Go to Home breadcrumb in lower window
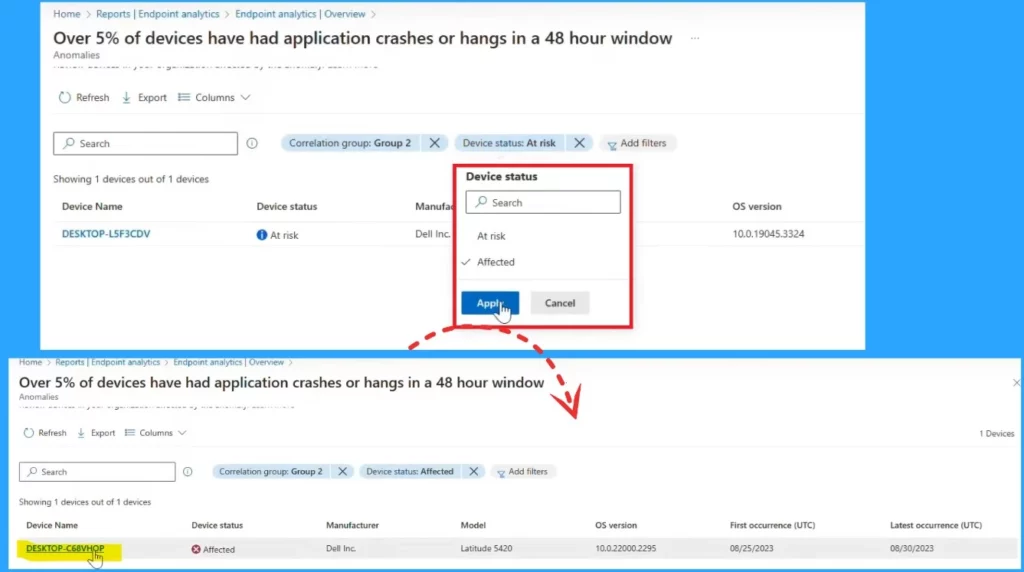Image resolution: width=1024 pixels, height=572 pixels. pos(30,362)
